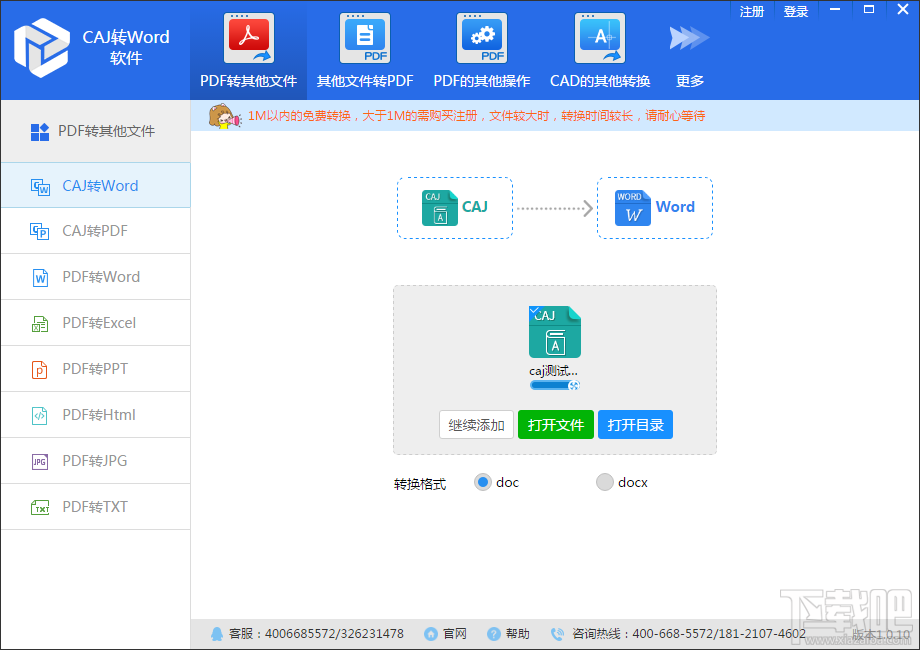This screenshot has width=920, height=650.
Task: Select PDF转TXT in sidebar
Action: (96, 507)
